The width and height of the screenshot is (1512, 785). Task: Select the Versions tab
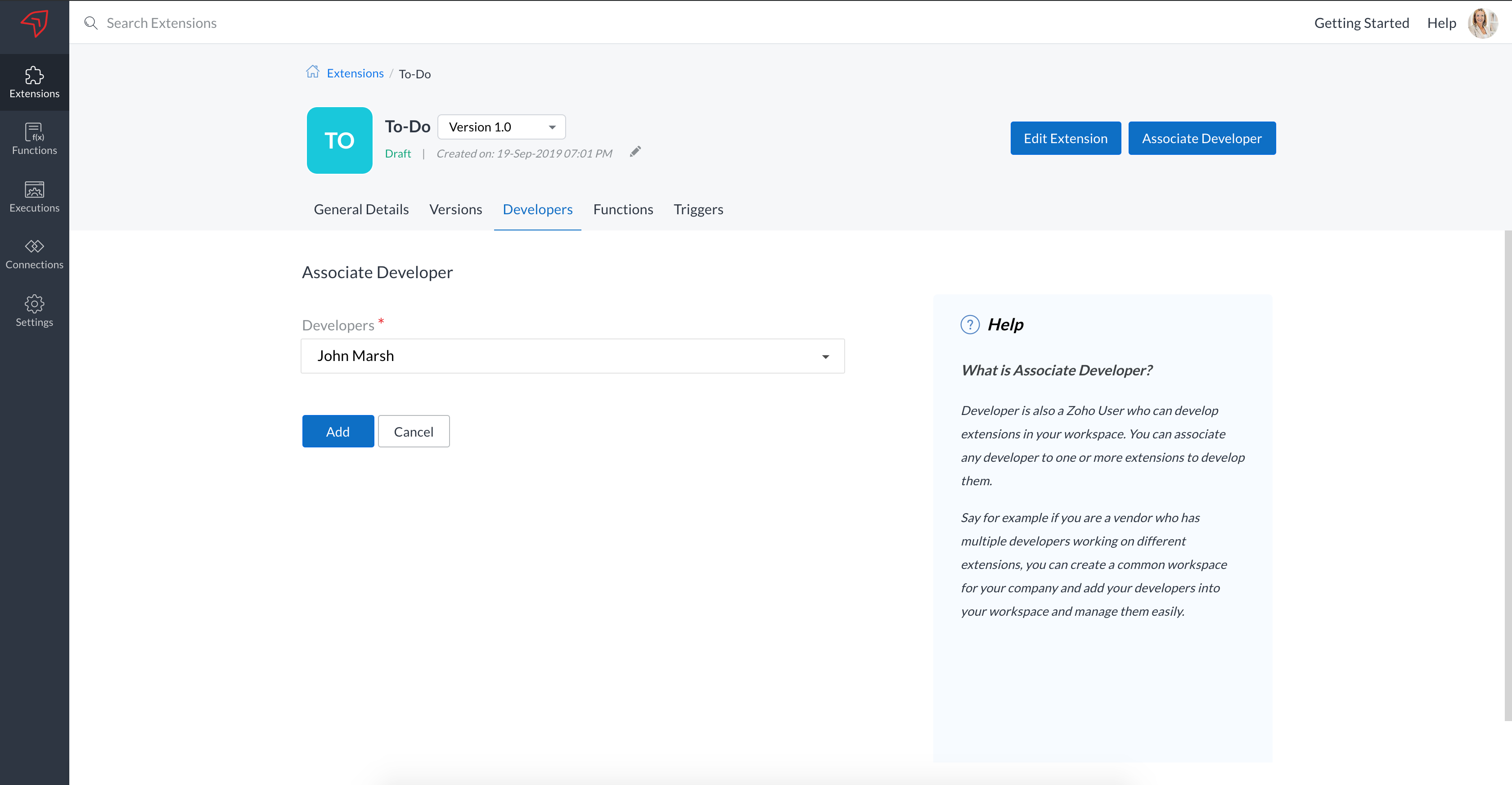pyautogui.click(x=455, y=210)
